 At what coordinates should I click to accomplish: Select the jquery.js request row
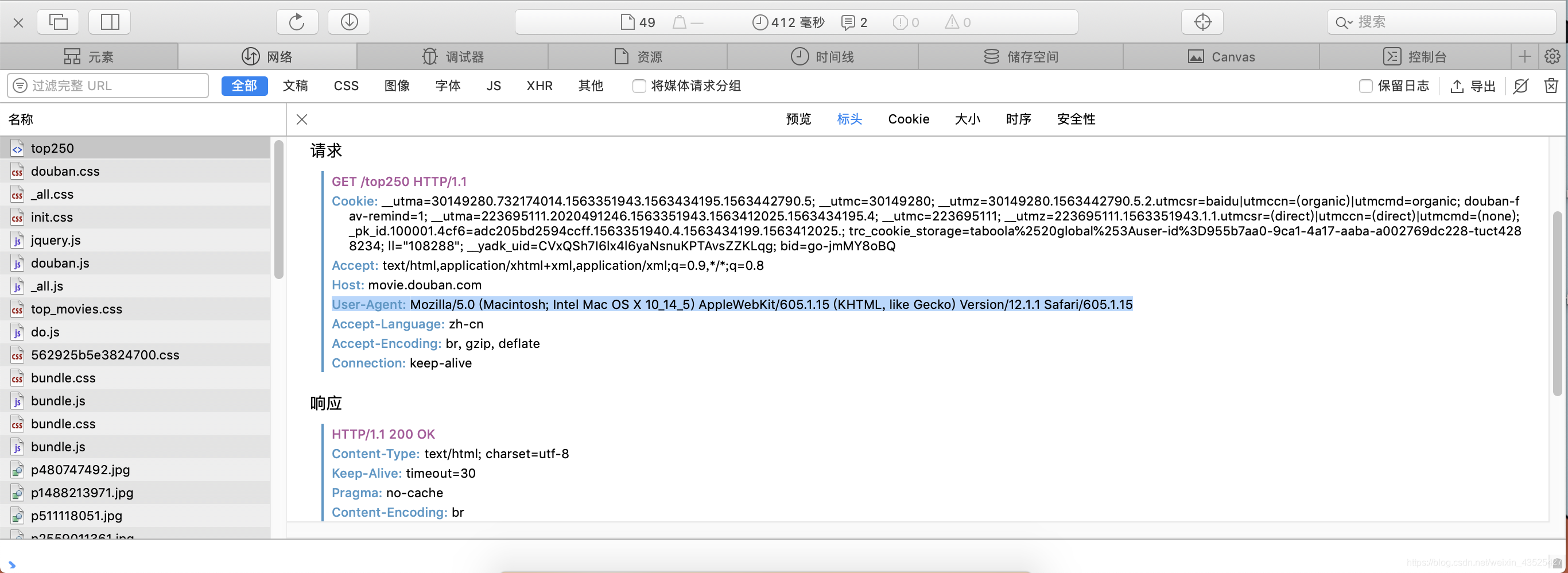[x=135, y=240]
